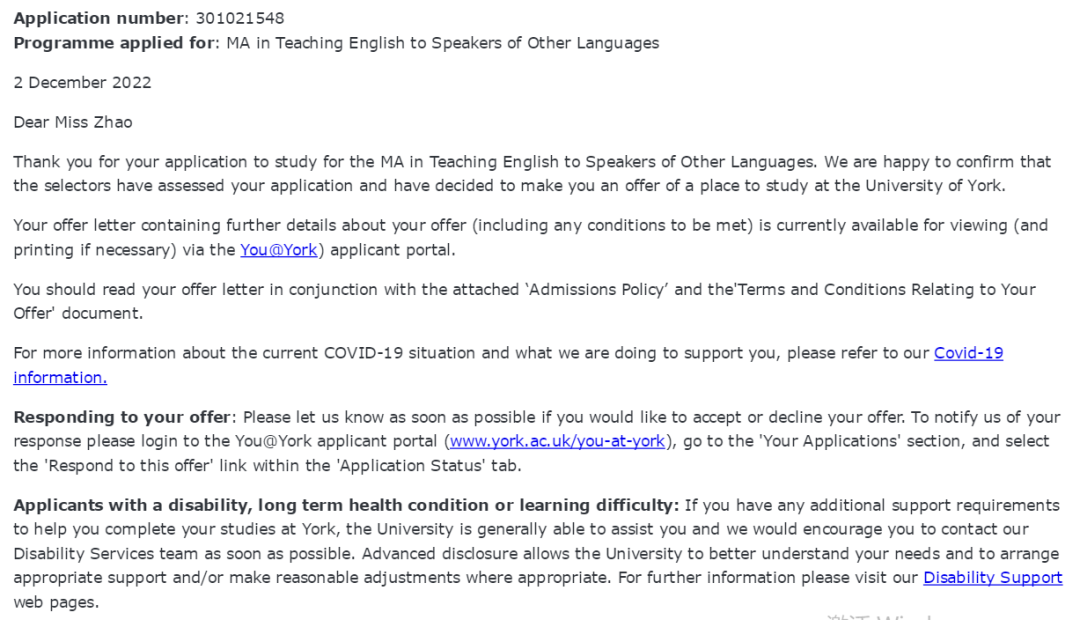Click the bold 'Application number' label
This screenshot has height=620, width=1080.
[x=86, y=19]
